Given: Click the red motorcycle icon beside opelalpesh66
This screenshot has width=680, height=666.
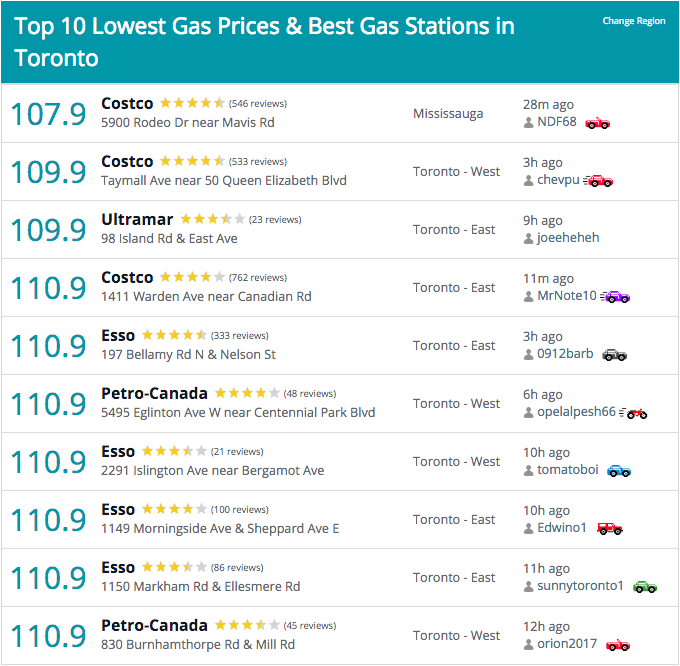Looking at the screenshot, I should tap(633, 413).
